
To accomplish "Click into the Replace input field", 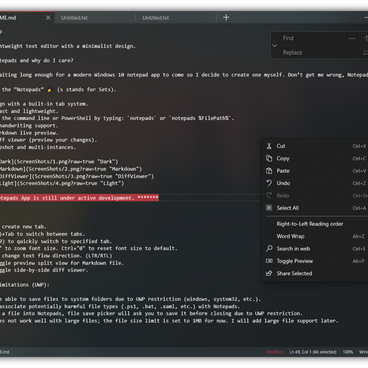I will point(320,52).
